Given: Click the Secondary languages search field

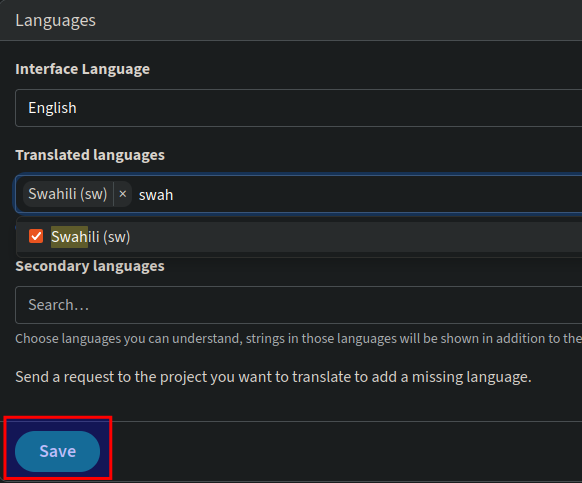Looking at the screenshot, I should click(x=298, y=305).
